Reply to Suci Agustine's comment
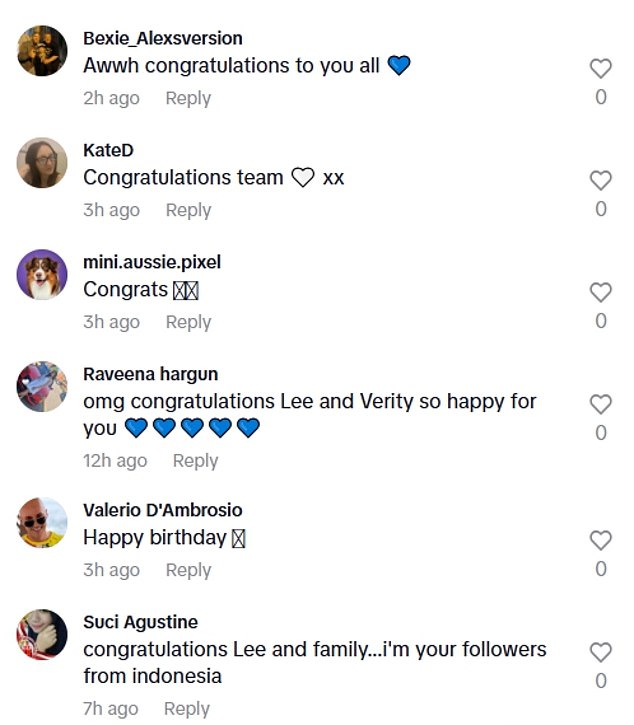Screen dimensions: 634x725 188,709
